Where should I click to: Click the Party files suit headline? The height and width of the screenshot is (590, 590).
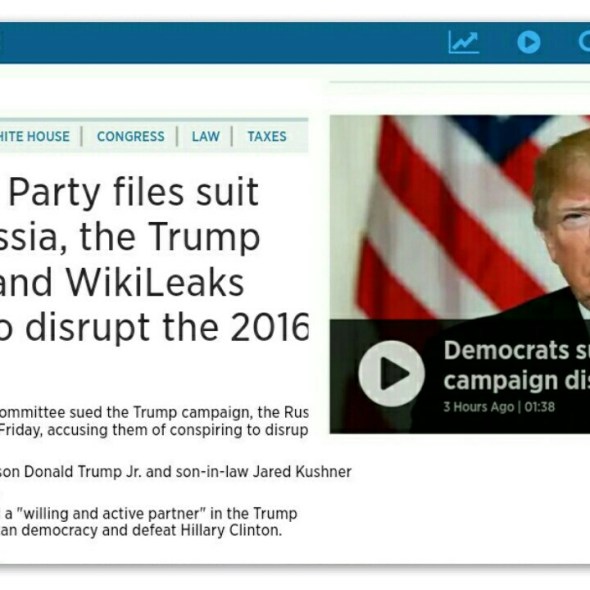point(134,193)
